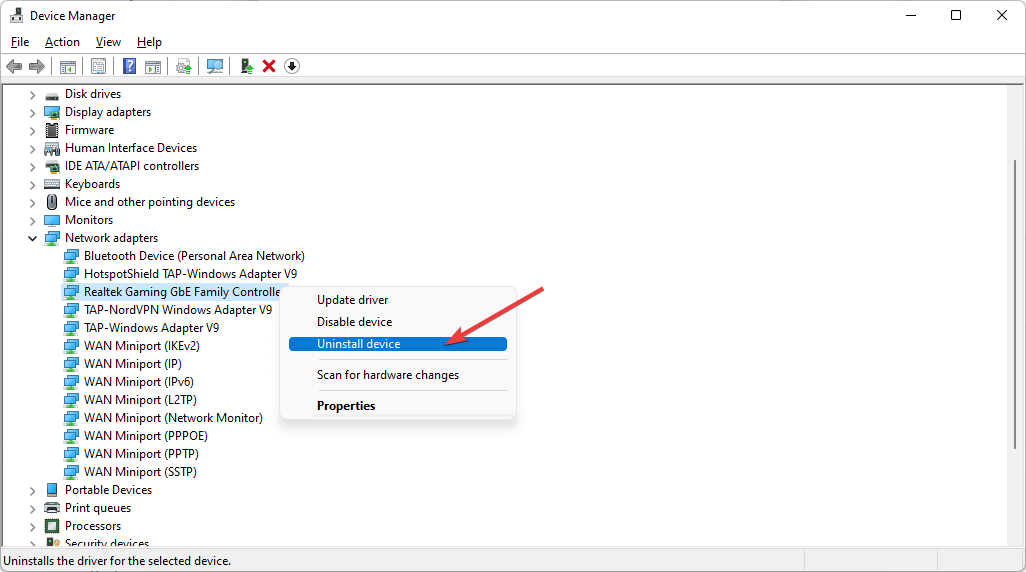
Task: Select WAN Miniport (Network Monitor)
Action: (173, 418)
